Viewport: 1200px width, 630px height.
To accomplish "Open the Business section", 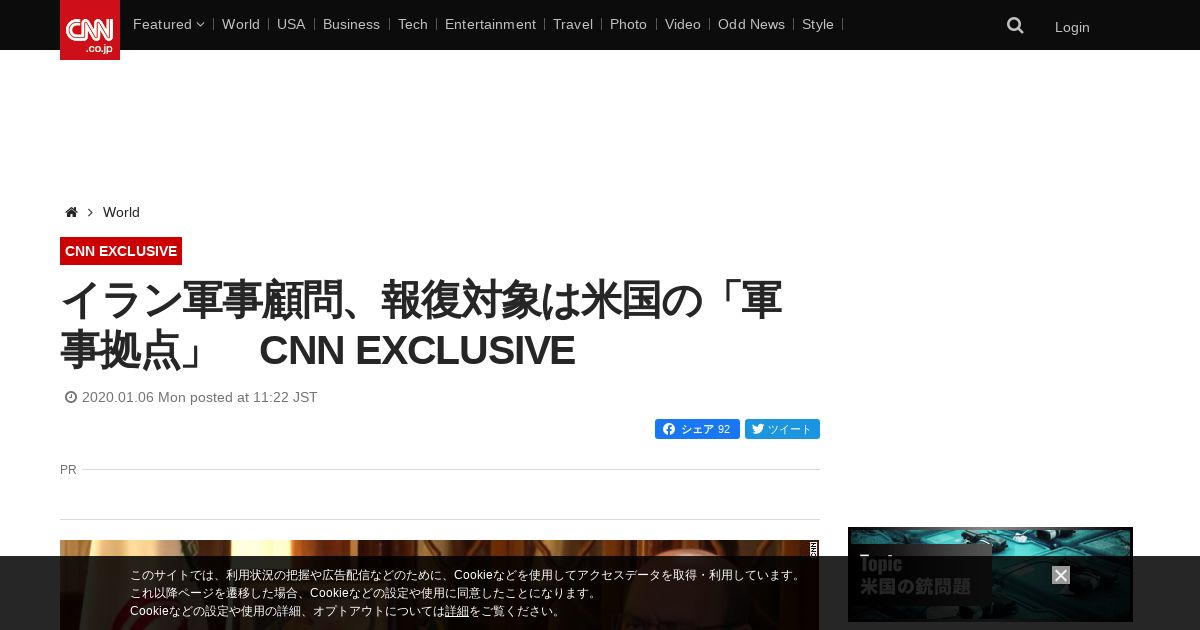I will (x=351, y=24).
